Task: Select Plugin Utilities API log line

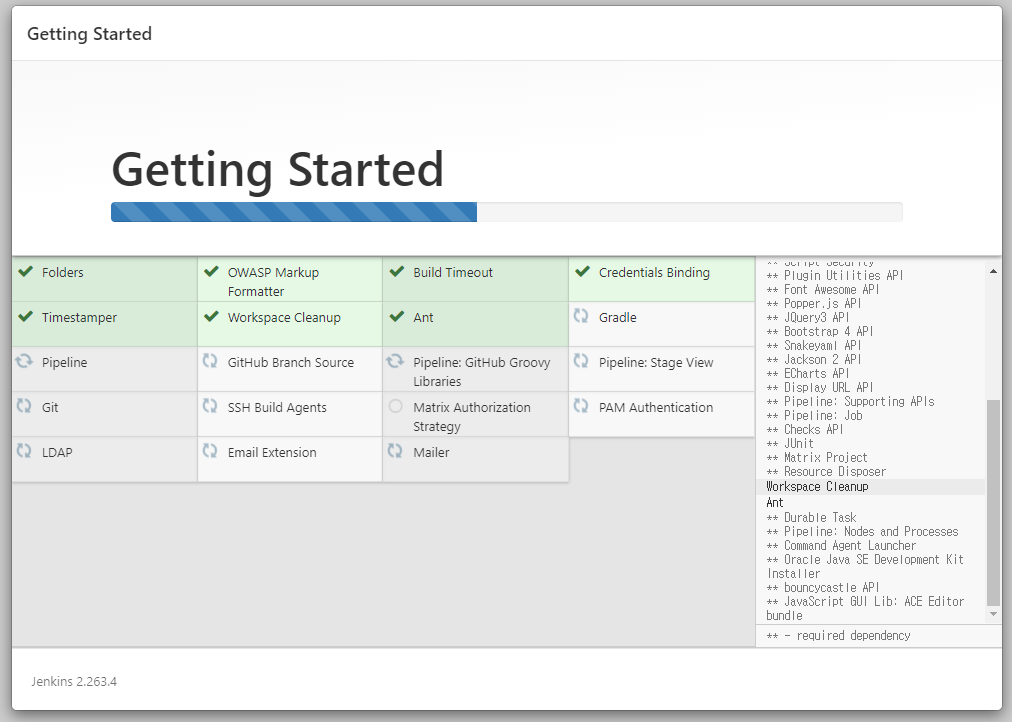Action: 835,276
